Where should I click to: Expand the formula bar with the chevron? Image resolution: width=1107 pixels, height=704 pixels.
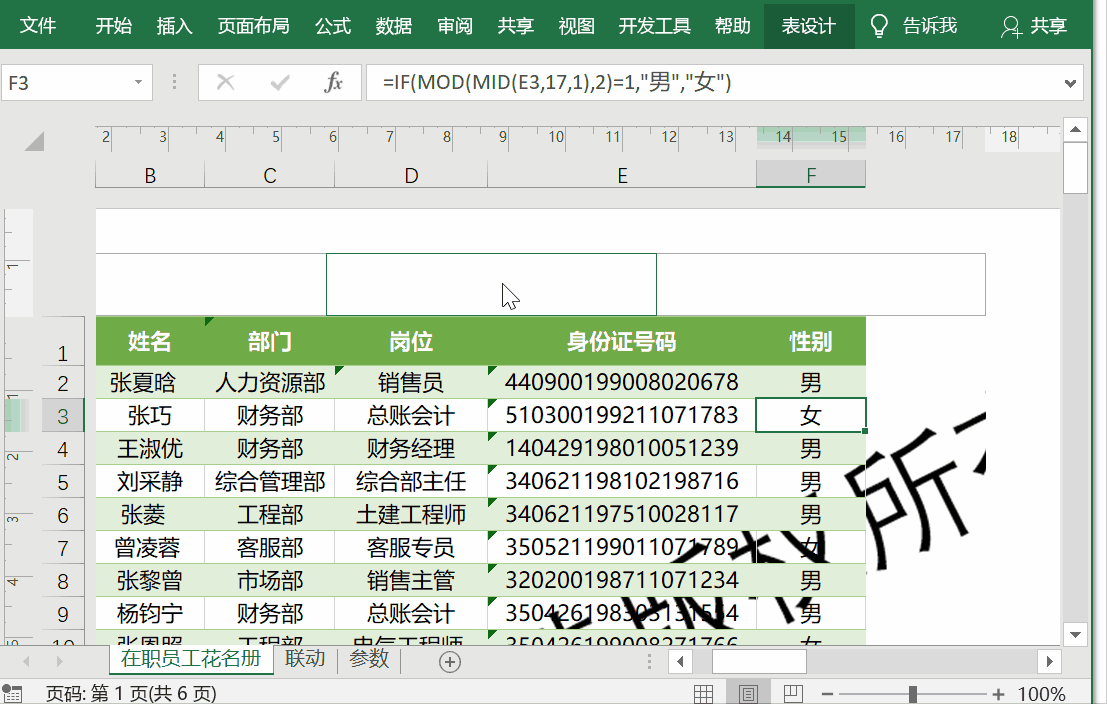[x=1072, y=83]
